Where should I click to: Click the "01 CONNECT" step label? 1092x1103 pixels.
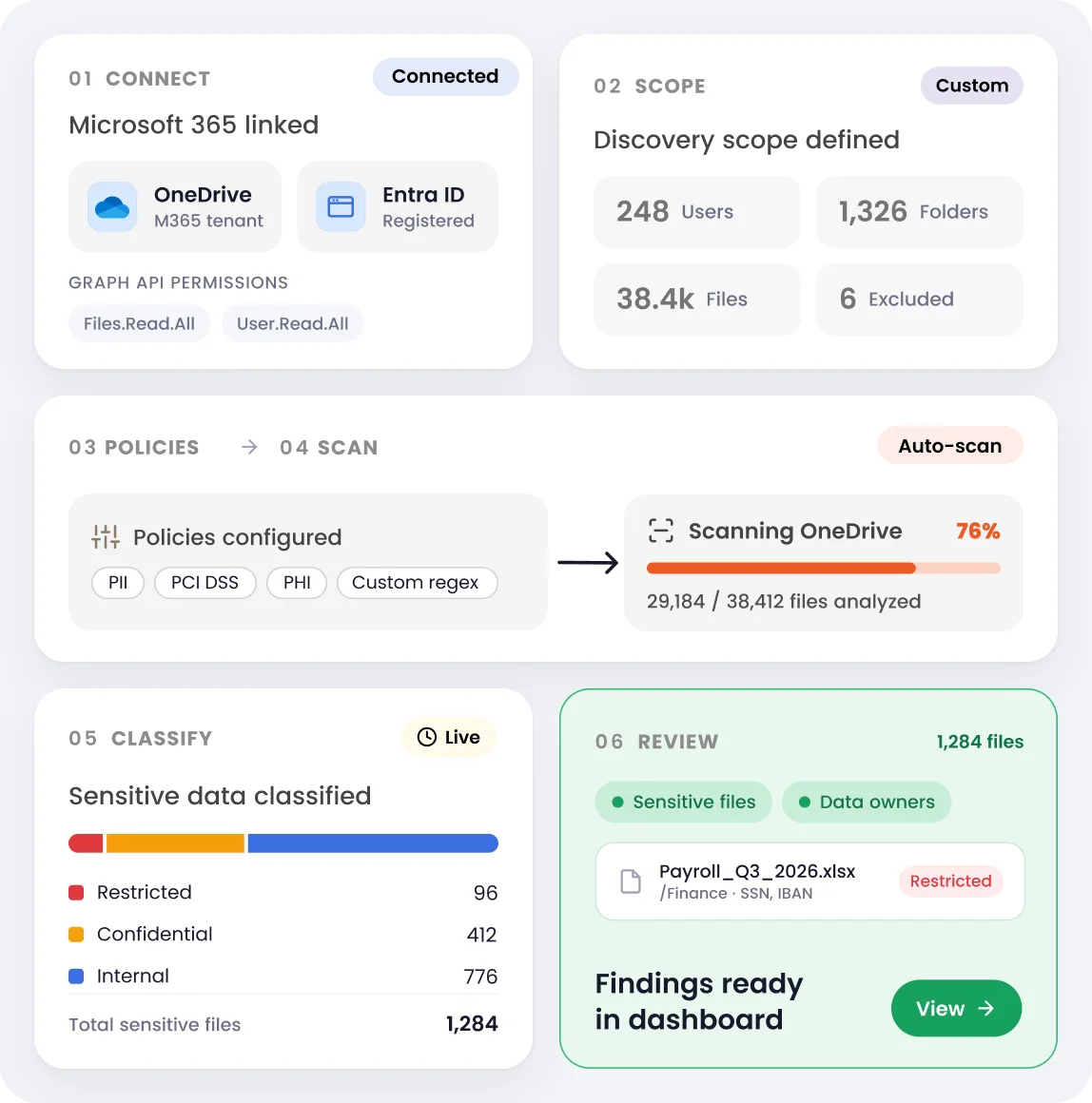tap(139, 79)
